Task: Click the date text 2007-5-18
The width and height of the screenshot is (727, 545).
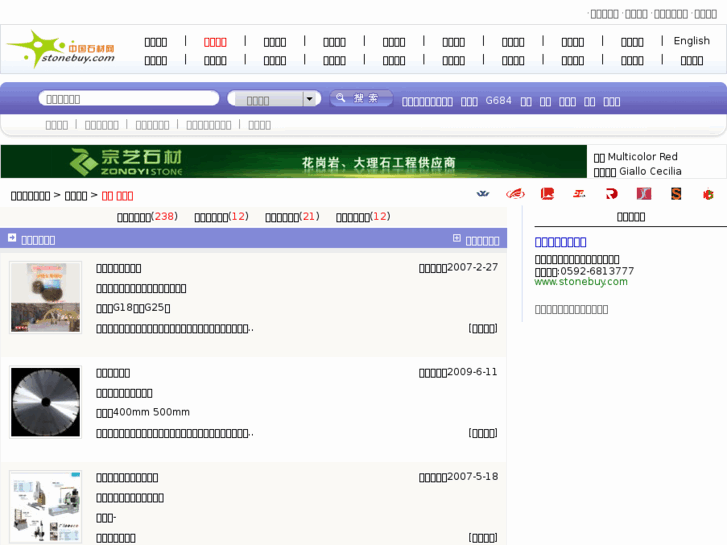Action: [x=473, y=477]
